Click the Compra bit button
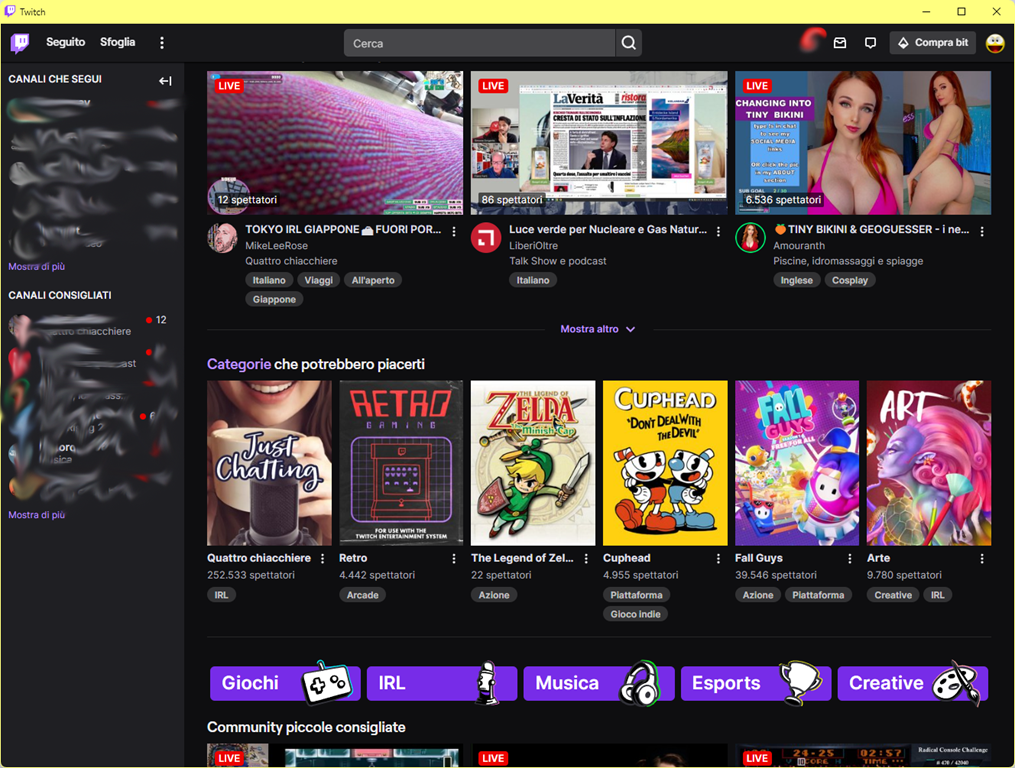This screenshot has width=1015, height=768. (933, 43)
